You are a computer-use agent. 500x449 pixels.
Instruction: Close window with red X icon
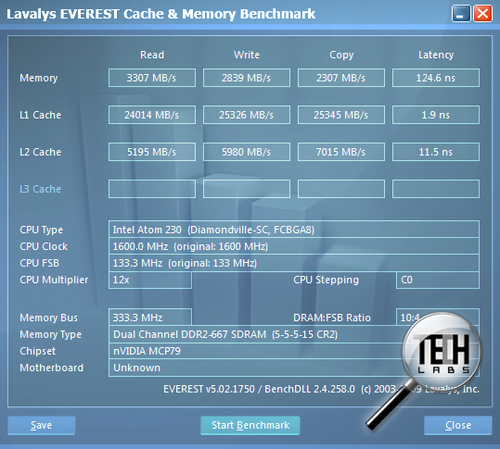coord(483,14)
